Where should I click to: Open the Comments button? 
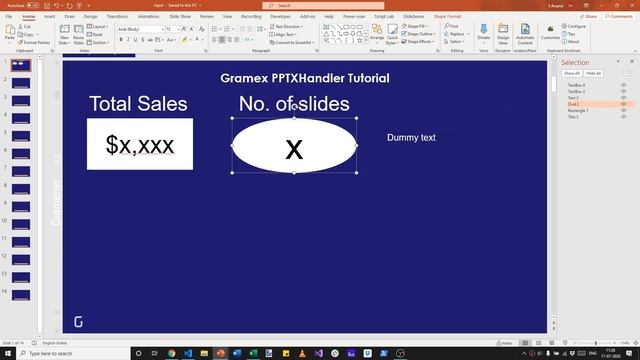click(618, 16)
